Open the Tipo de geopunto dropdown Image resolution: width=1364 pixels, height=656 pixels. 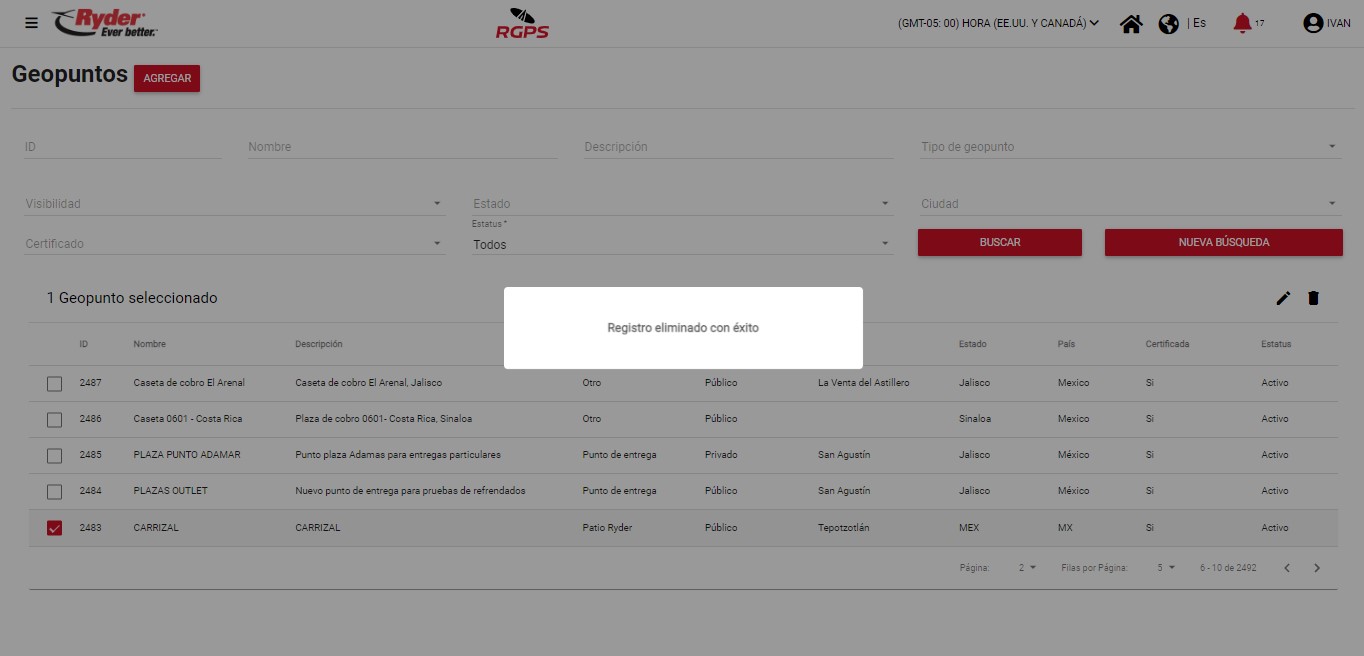tap(1128, 147)
